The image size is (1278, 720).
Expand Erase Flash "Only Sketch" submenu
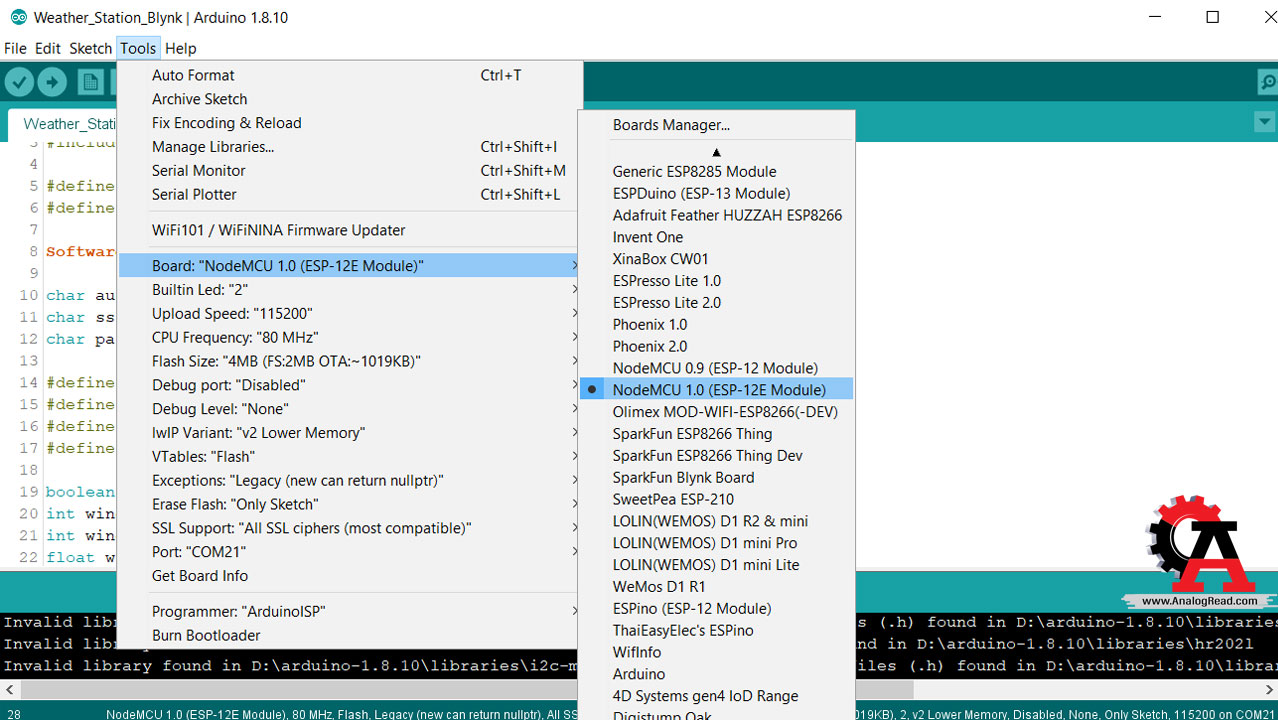pyautogui.click(x=574, y=505)
